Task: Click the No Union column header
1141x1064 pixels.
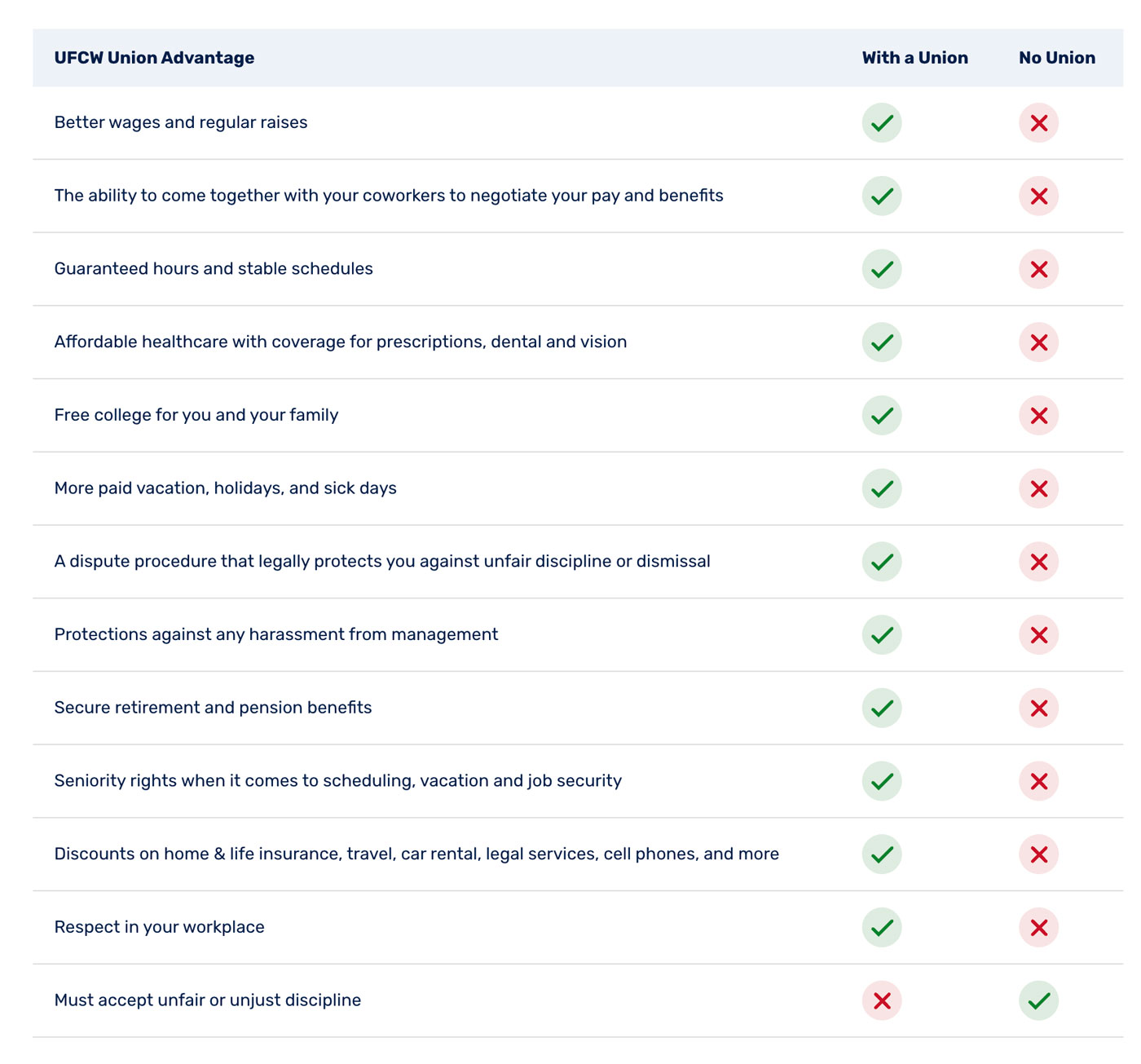Action: pos(1057,58)
